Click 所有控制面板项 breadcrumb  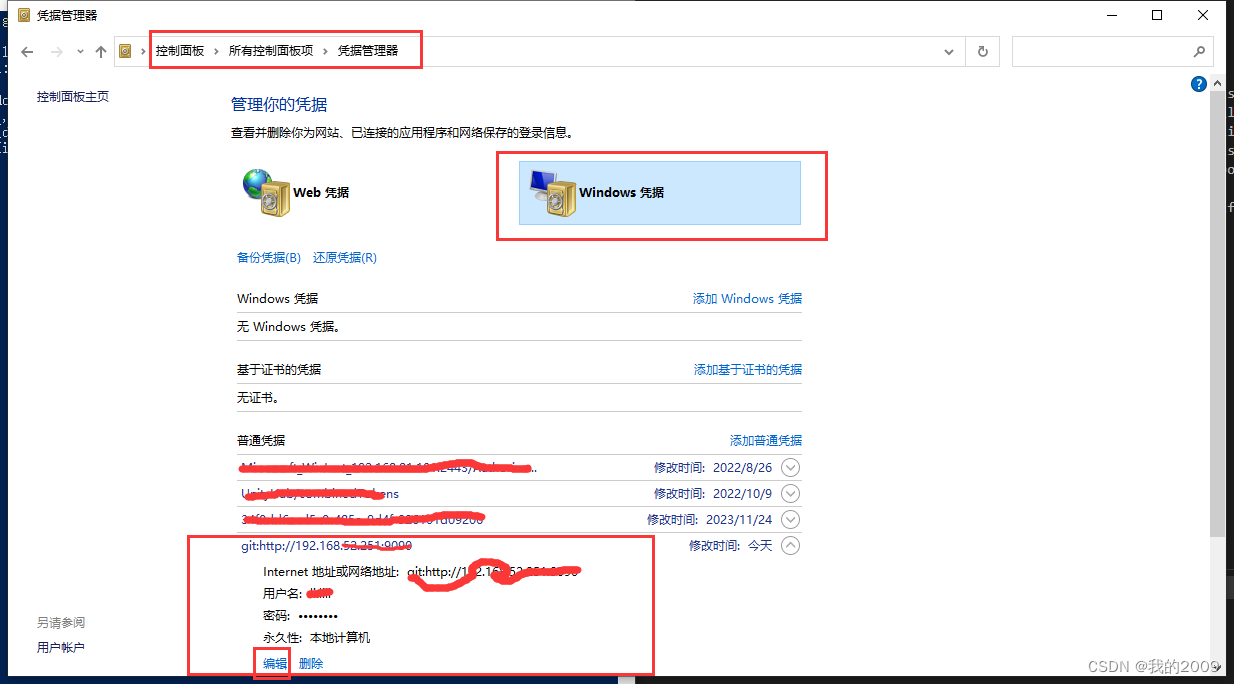[271, 51]
